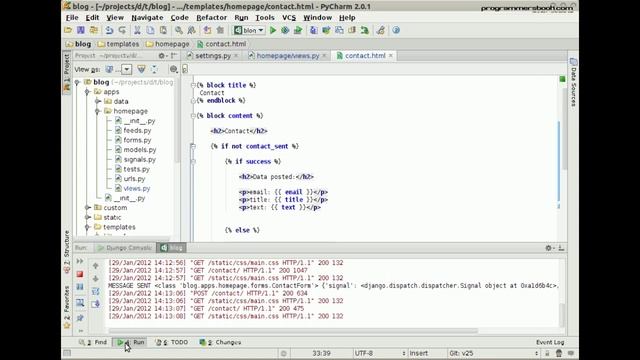Click the Run with Coverage icon
The height and width of the screenshot is (360, 640).
(298, 30)
